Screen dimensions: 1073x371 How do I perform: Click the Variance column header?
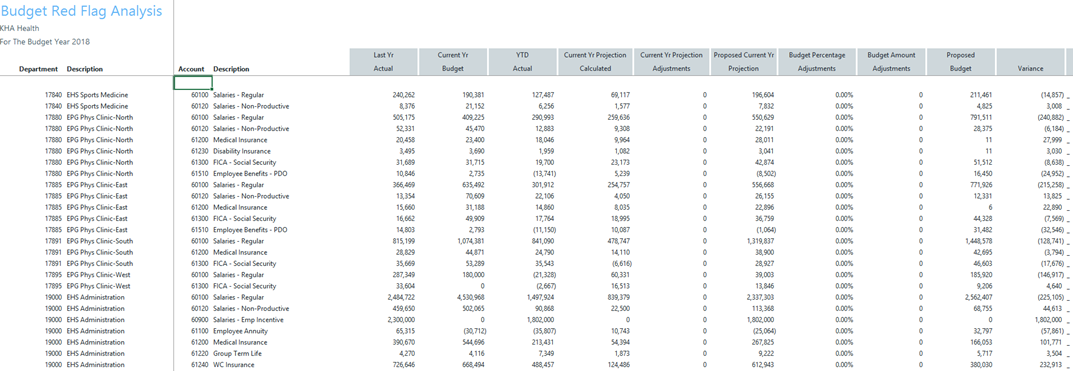(1030, 62)
